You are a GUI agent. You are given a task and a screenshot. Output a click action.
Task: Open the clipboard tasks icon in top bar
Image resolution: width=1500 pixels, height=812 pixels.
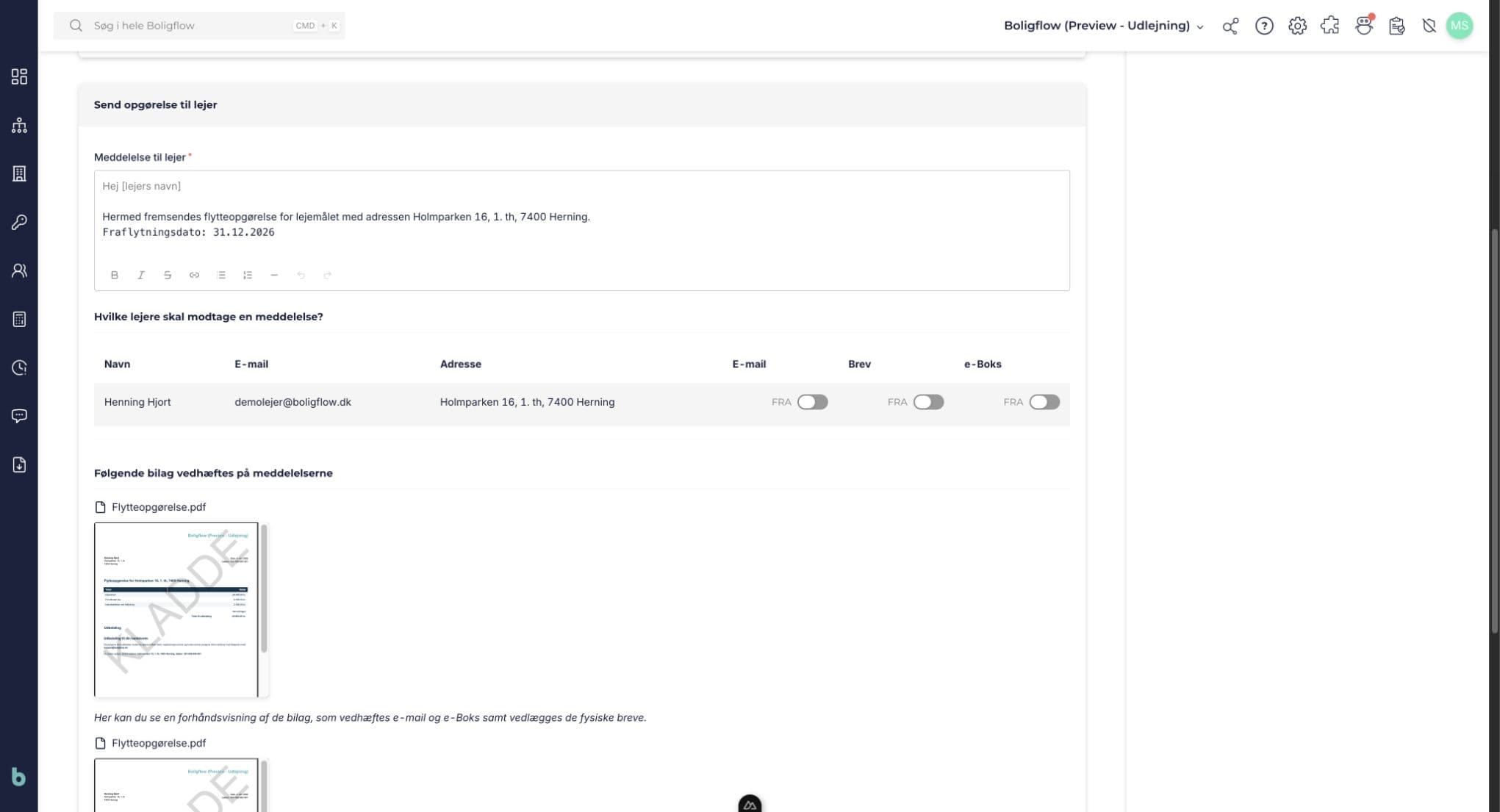coord(1396,26)
